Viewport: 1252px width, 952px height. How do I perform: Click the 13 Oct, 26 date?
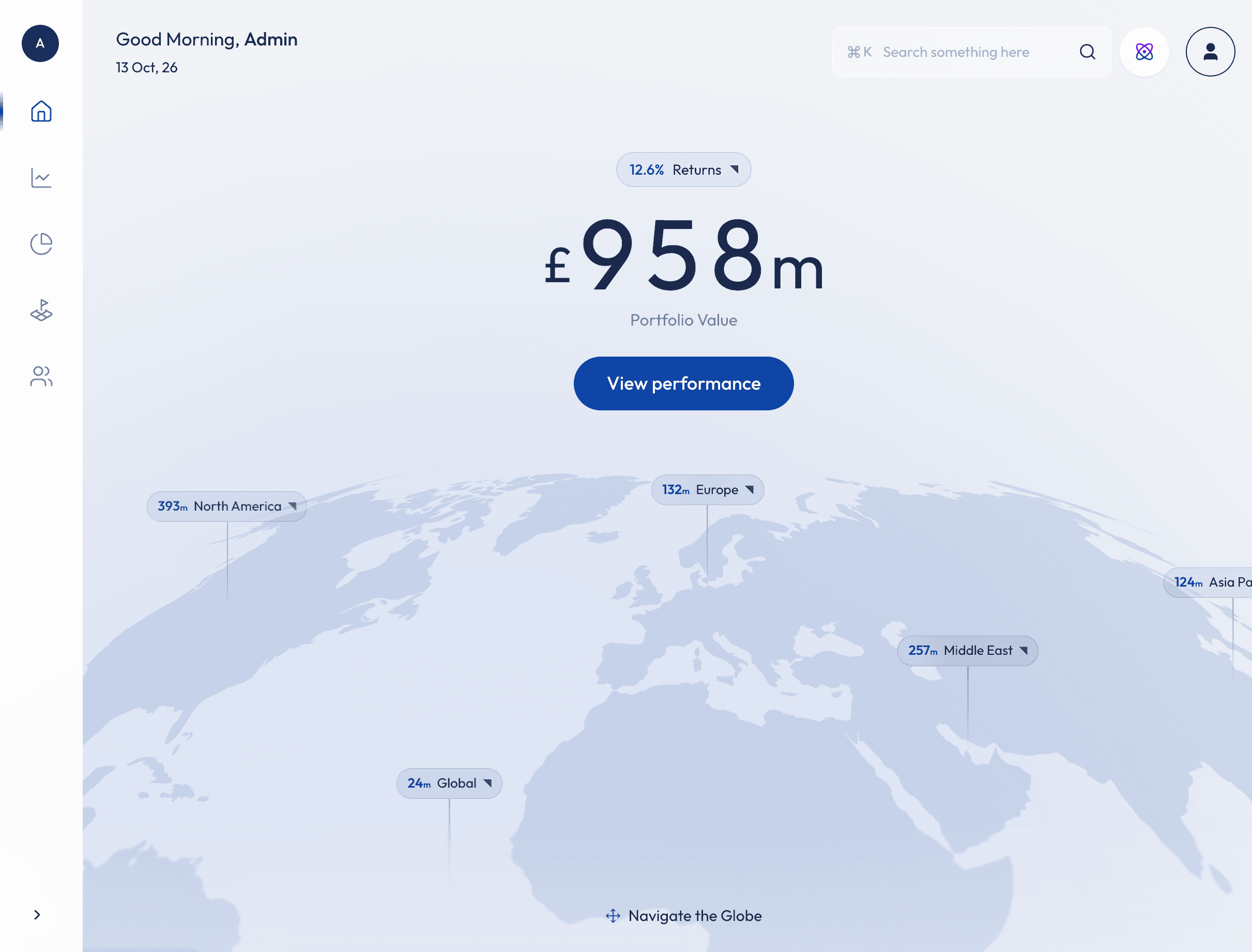click(147, 67)
